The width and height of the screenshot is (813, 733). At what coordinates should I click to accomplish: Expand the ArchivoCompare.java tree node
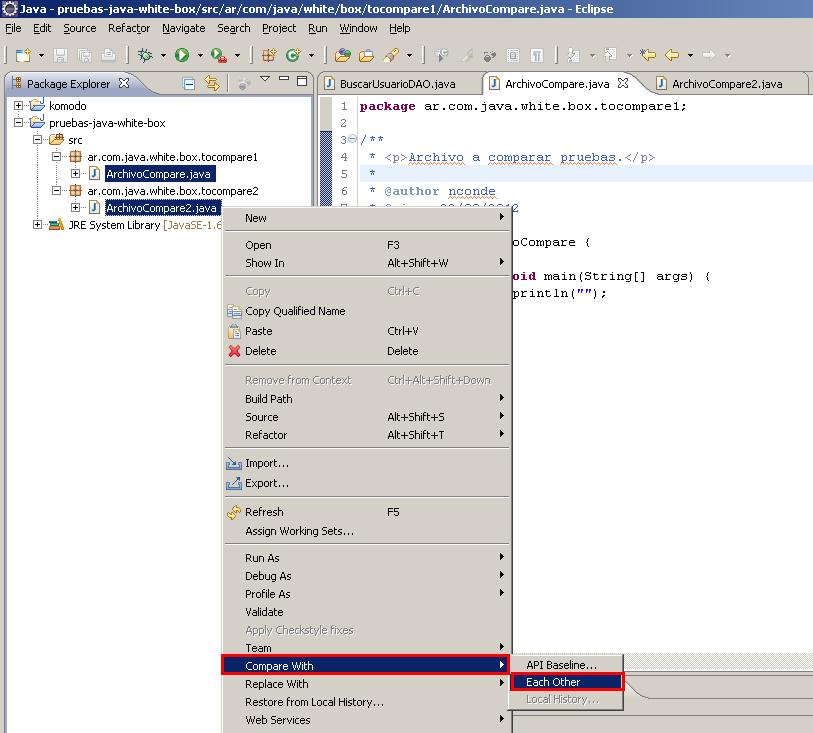75,174
